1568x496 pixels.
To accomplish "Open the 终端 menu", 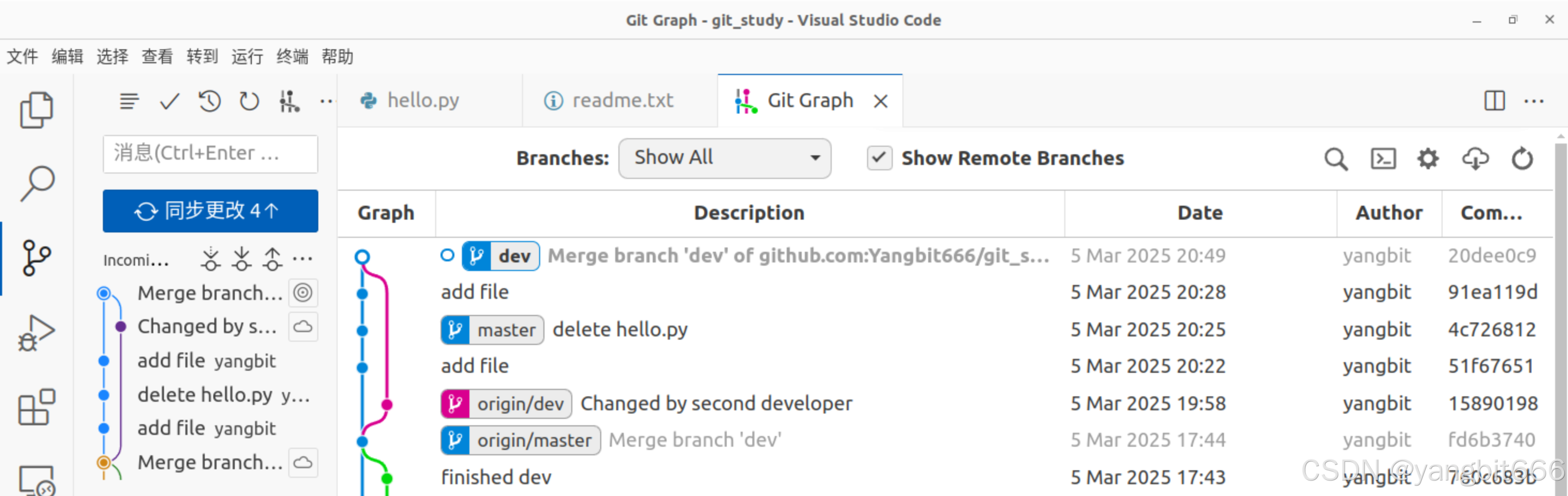I will click(293, 57).
